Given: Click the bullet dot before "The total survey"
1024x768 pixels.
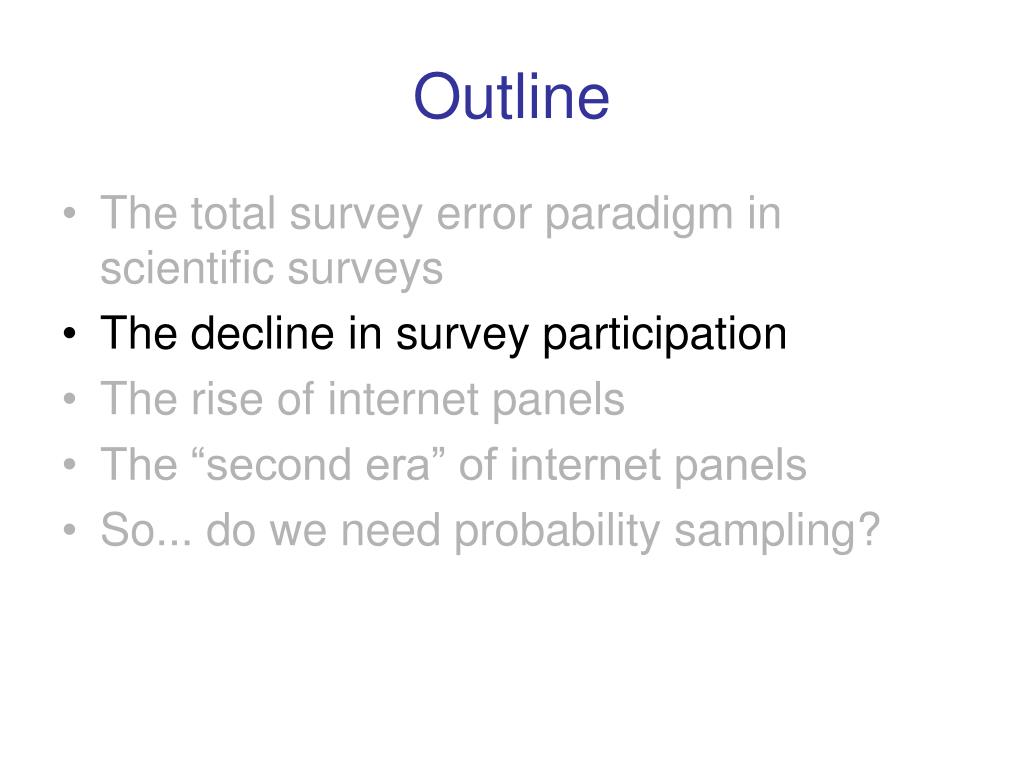Looking at the screenshot, I should (x=70, y=214).
